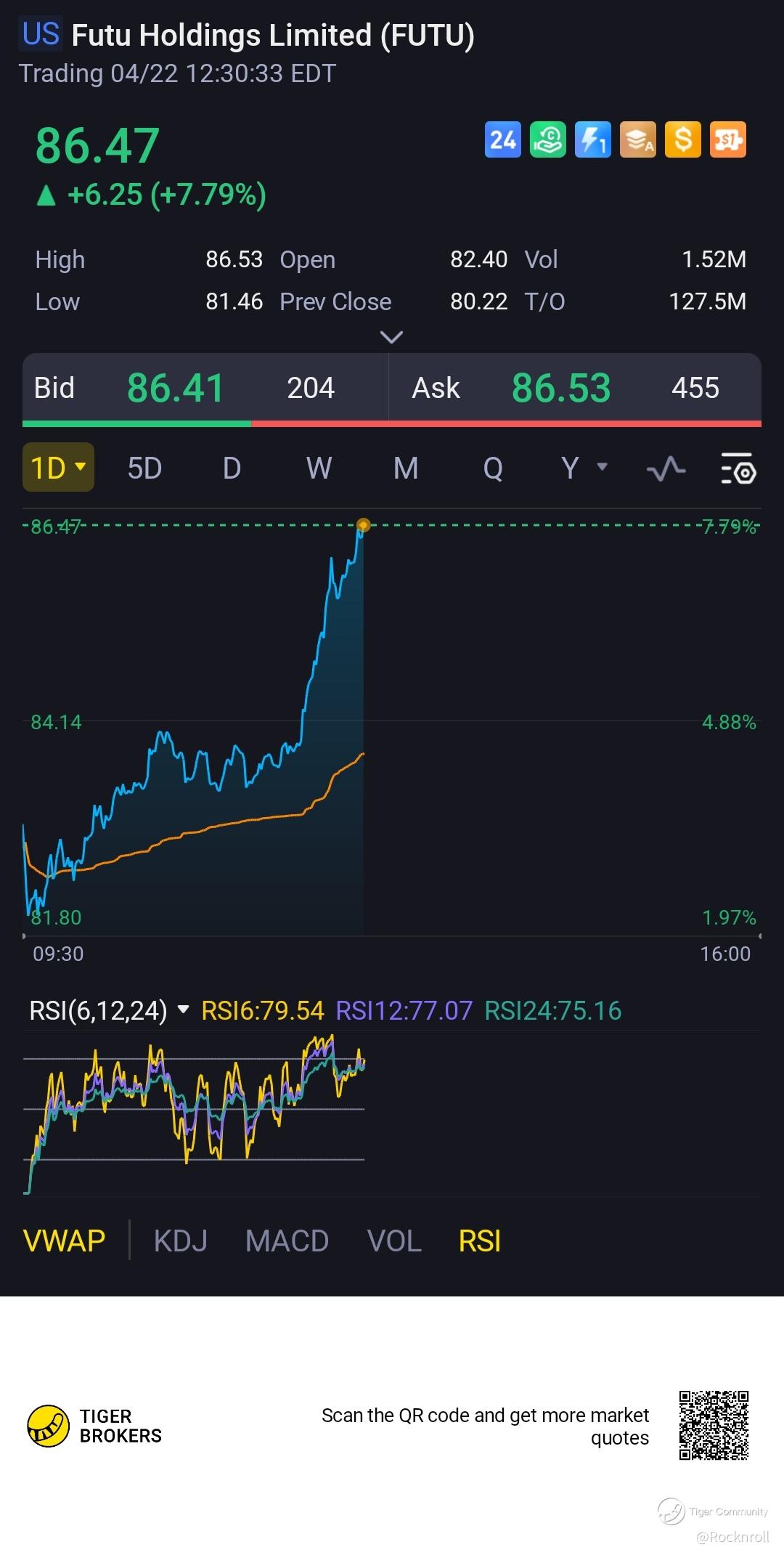
Task: Switch to the W weekly chart tab
Action: (x=319, y=468)
